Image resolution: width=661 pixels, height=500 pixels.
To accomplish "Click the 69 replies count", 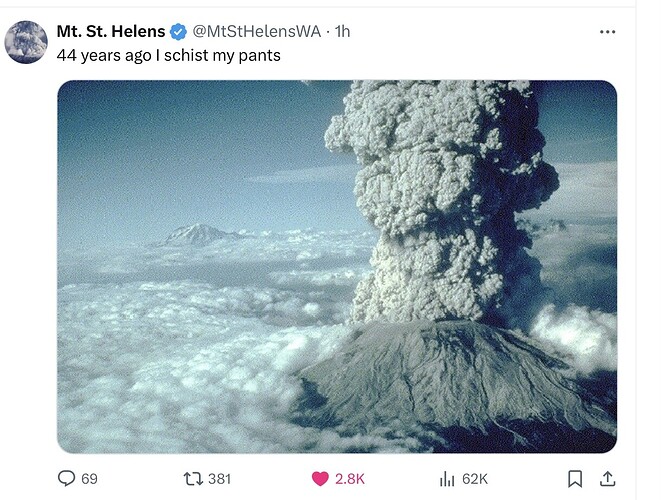I will coord(89,479).
